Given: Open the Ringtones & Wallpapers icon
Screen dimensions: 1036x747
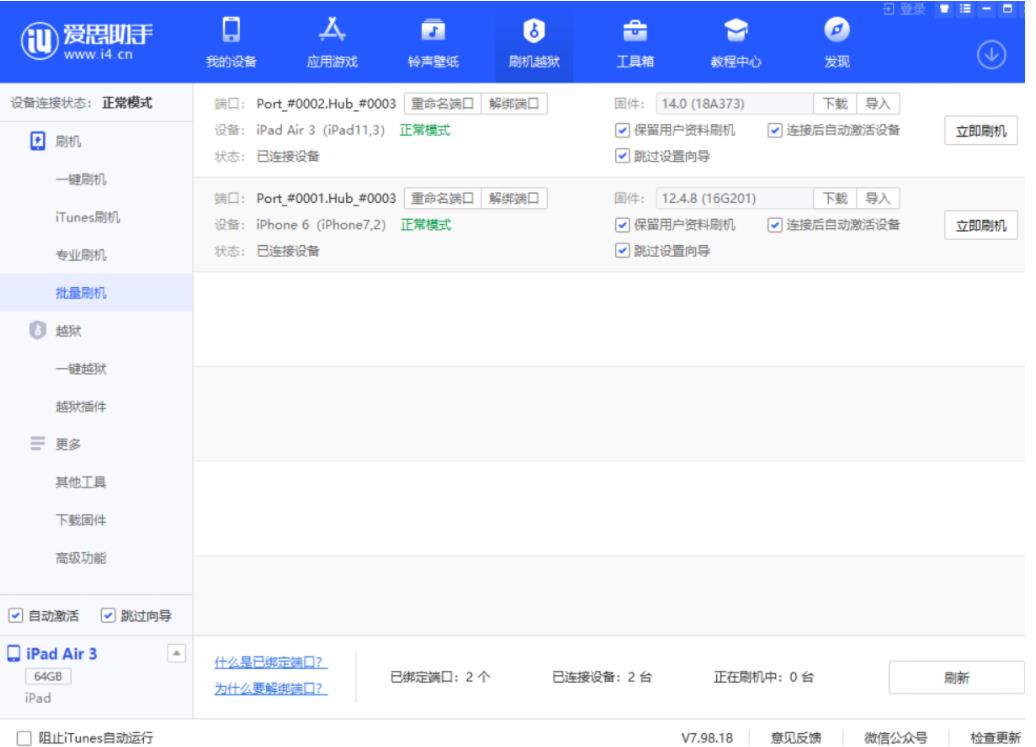Looking at the screenshot, I should click(x=433, y=31).
